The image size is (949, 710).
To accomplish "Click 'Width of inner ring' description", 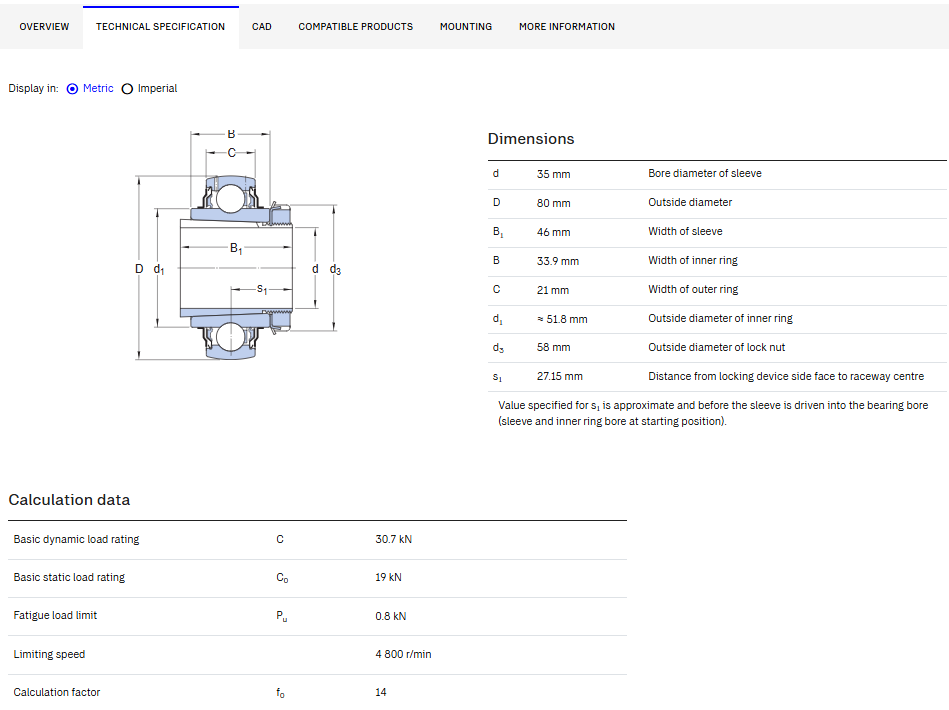I will tap(693, 261).
